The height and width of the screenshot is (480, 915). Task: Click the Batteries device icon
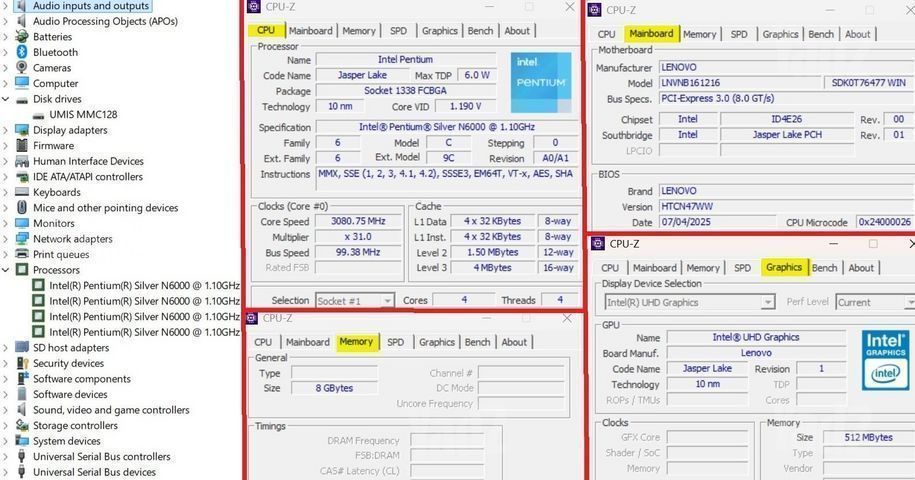pyautogui.click(x=22, y=36)
